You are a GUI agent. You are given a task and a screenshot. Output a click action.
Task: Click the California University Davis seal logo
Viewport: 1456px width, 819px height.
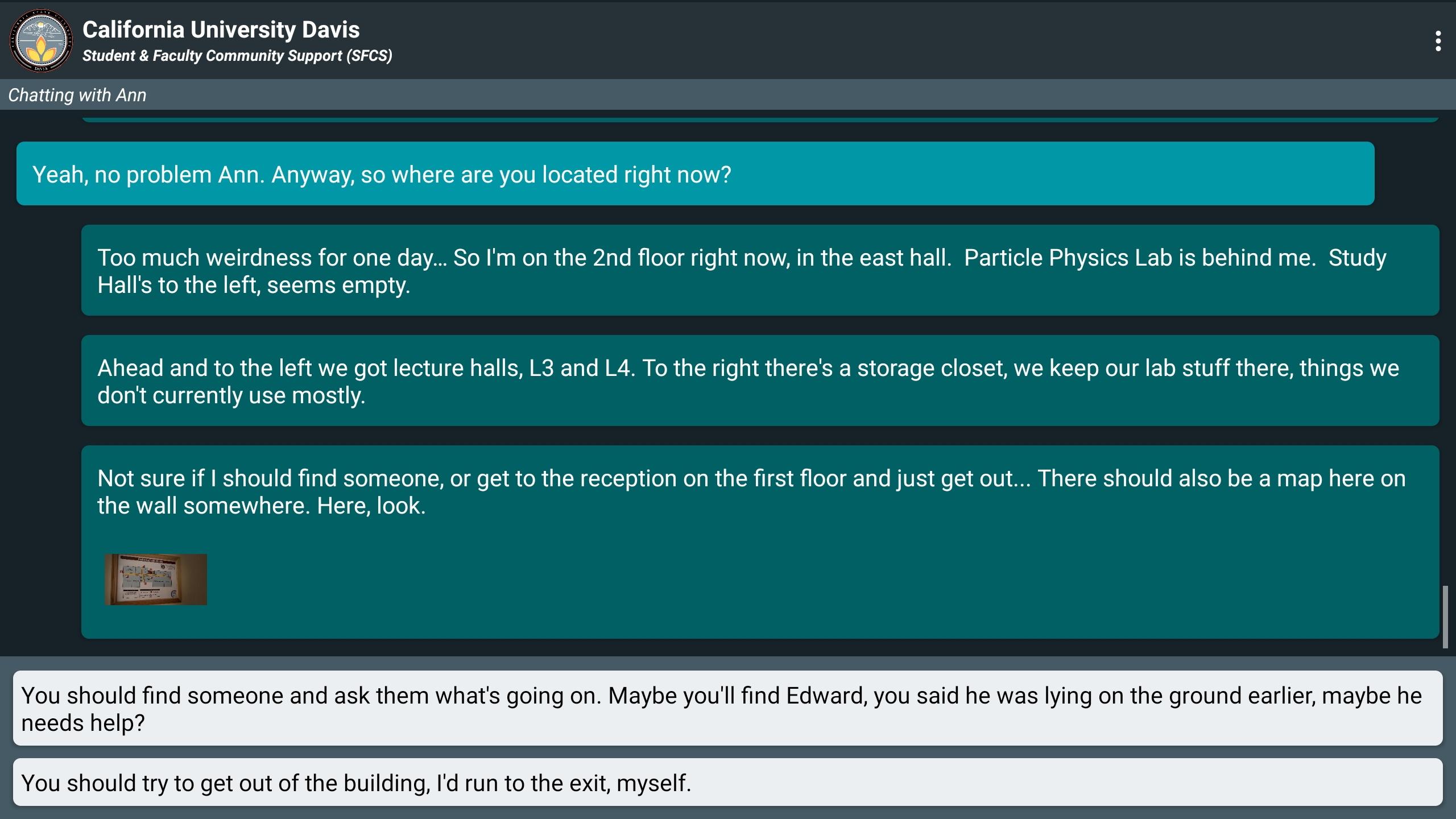point(41,40)
